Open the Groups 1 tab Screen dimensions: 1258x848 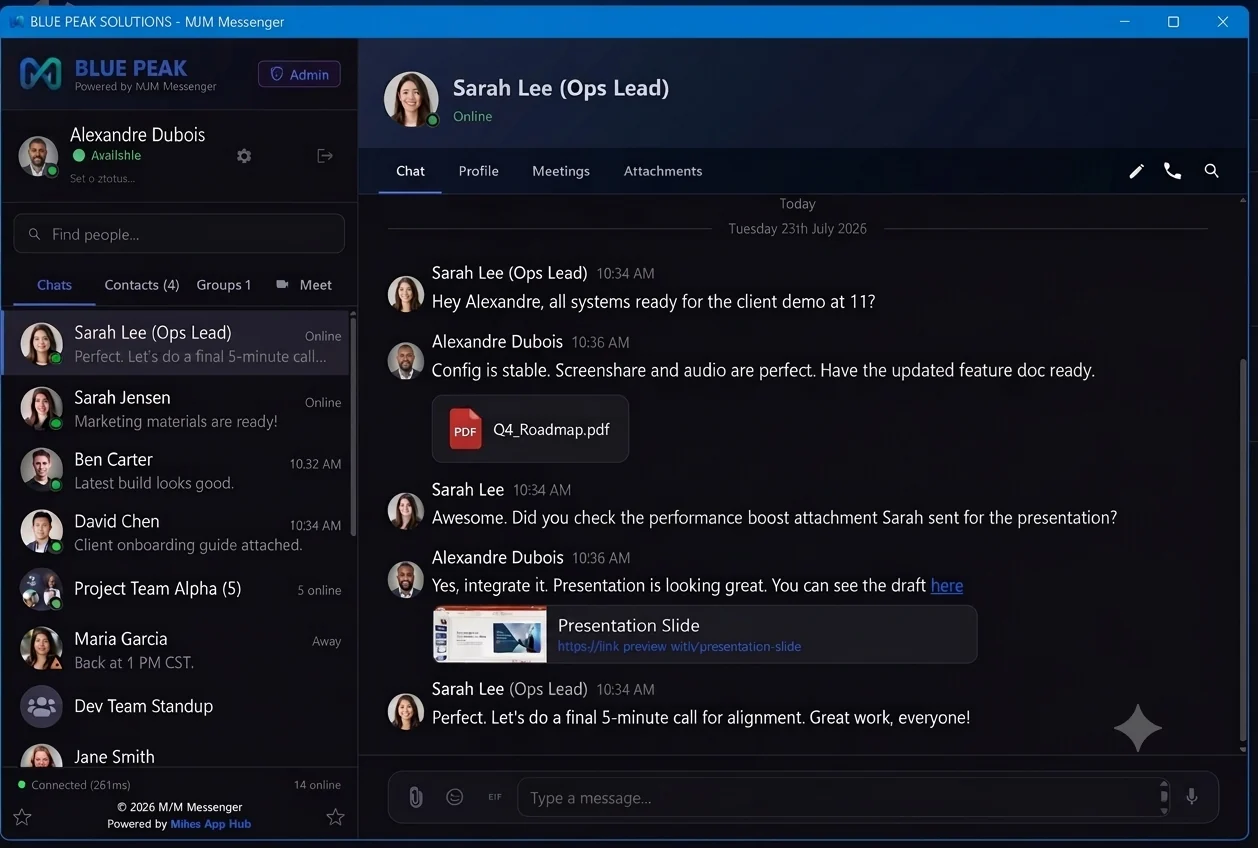click(x=224, y=285)
